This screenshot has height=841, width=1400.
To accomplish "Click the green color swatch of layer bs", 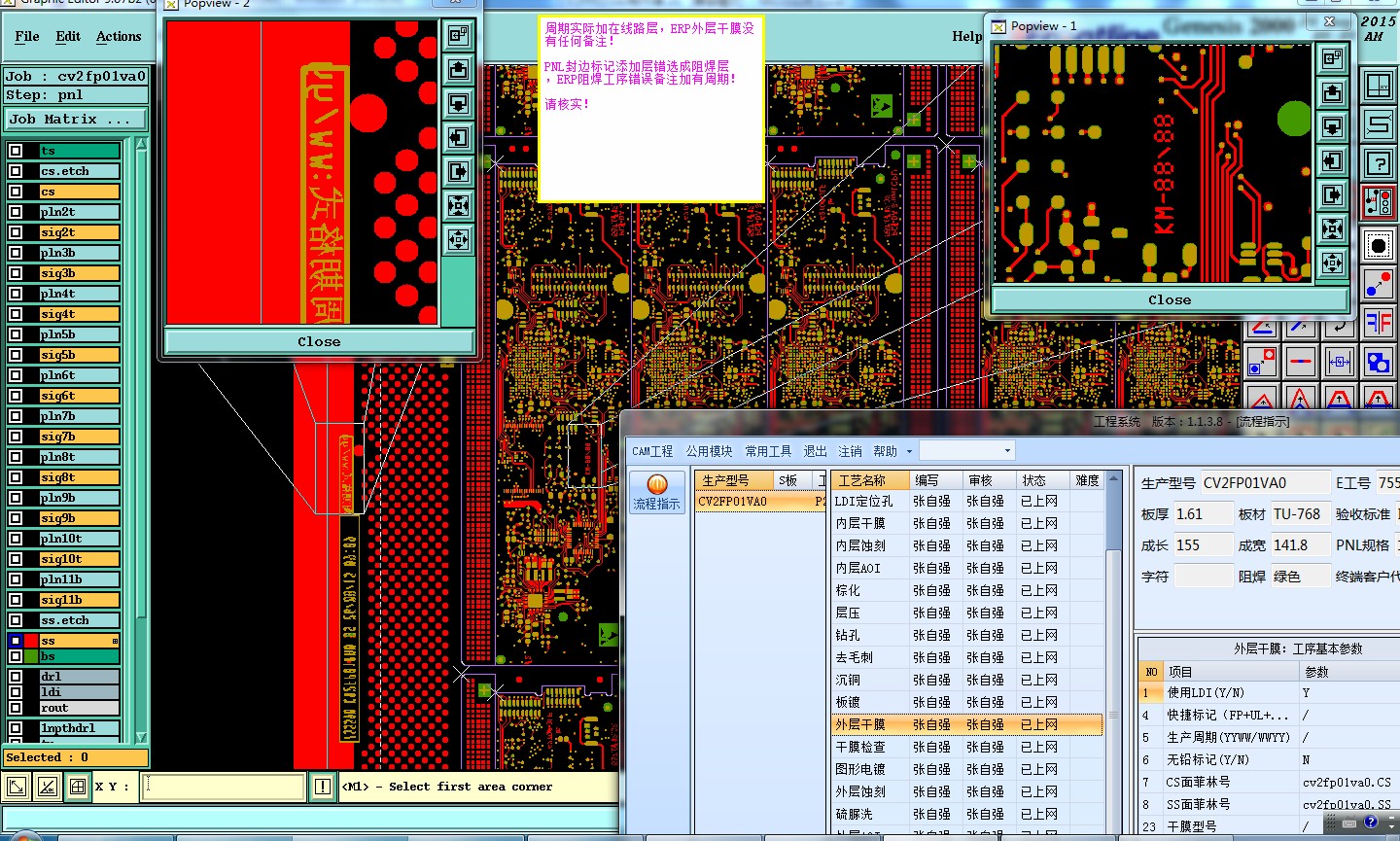I will click(x=32, y=656).
